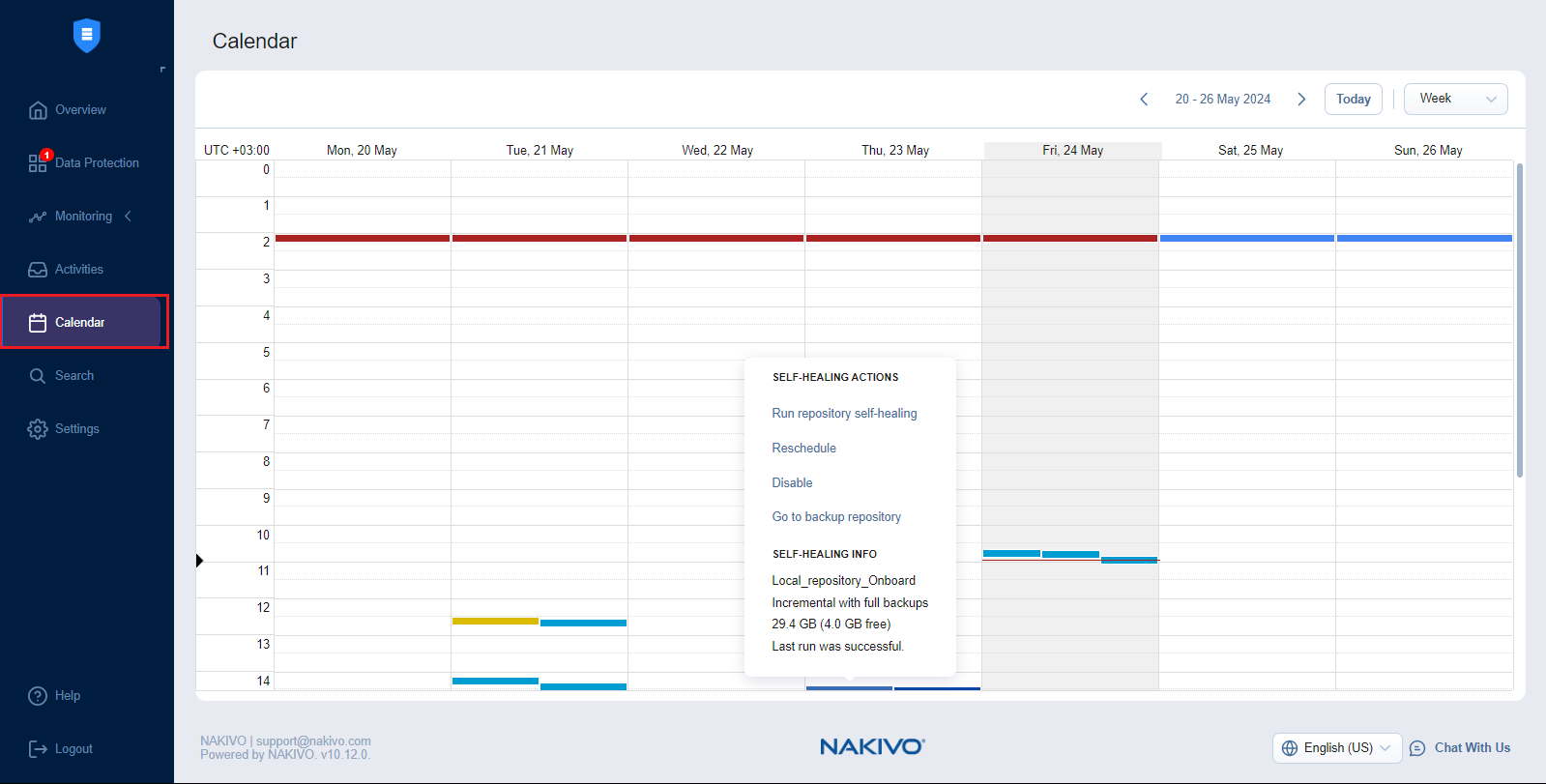Open Data Protection with notification badge
Image resolution: width=1546 pixels, height=784 pixels.
pyautogui.click(x=39, y=162)
